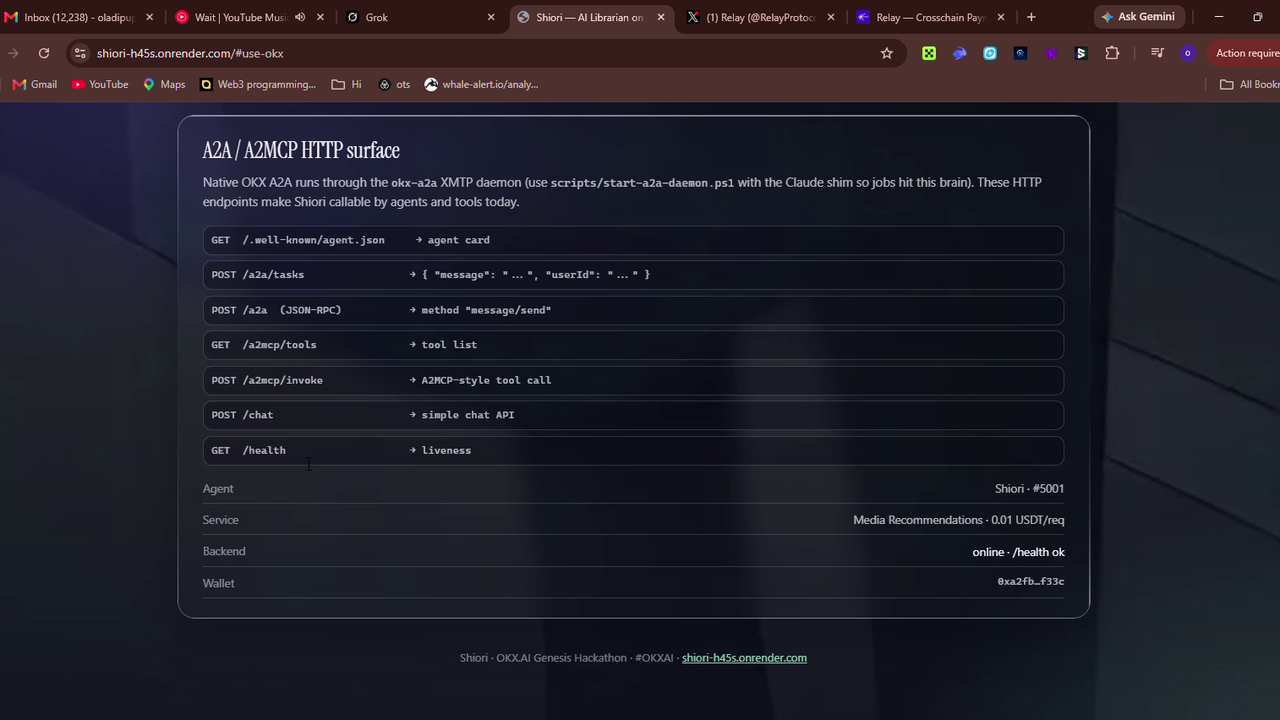The image size is (1280, 720).
Task: Minimize the Chrome window
Action: (1218, 17)
